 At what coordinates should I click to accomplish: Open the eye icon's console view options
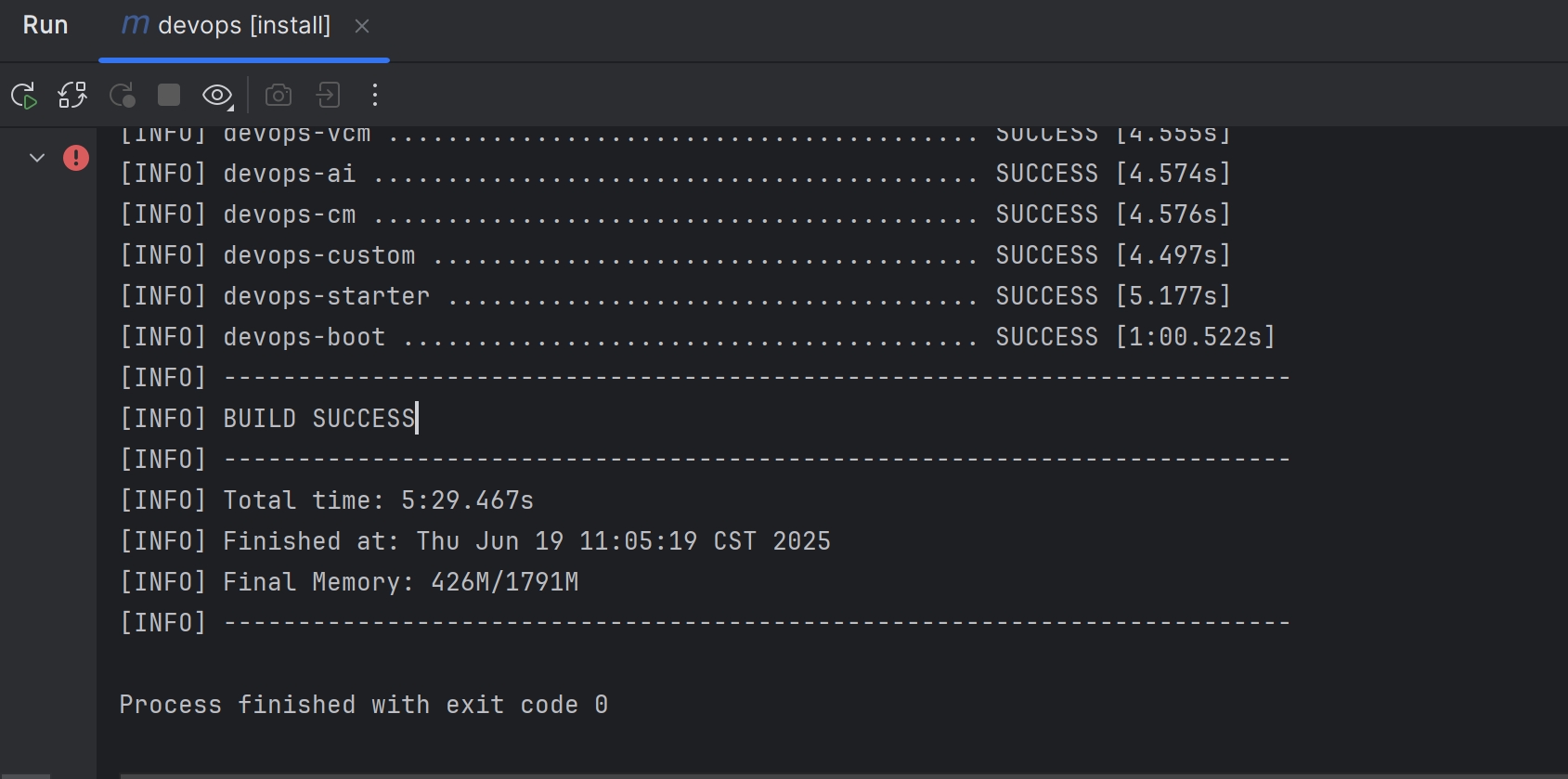(216, 95)
